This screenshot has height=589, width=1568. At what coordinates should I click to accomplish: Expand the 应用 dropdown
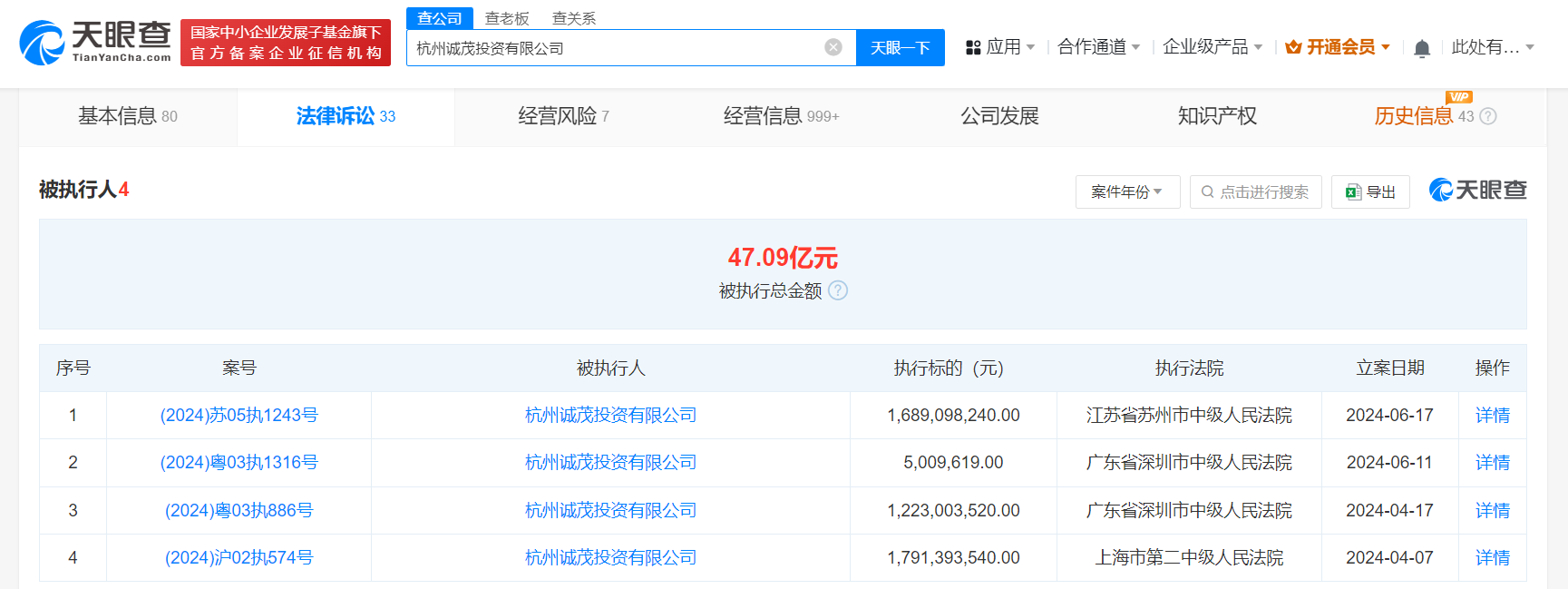point(1030,47)
